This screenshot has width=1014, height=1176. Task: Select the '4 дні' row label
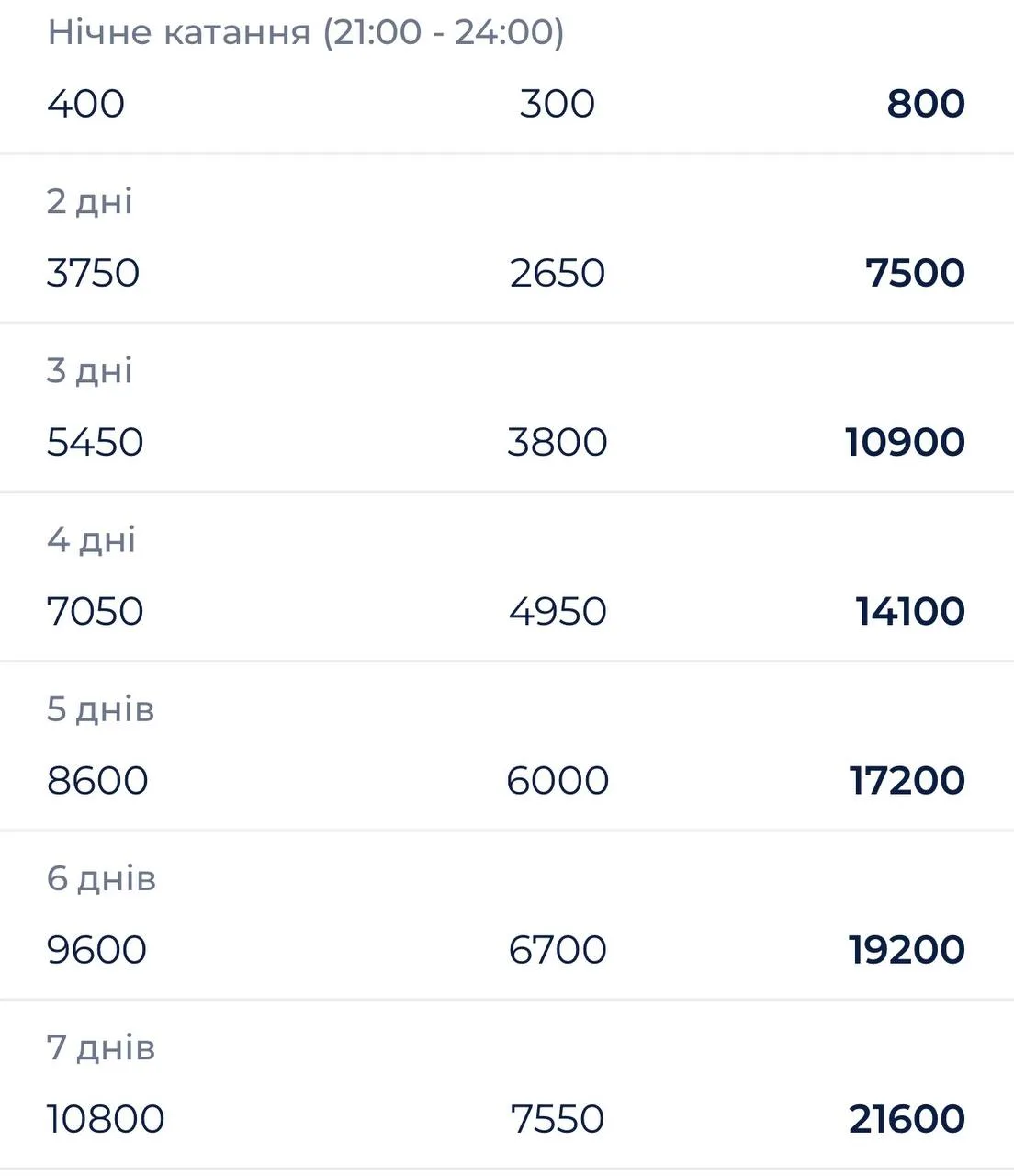click(91, 539)
